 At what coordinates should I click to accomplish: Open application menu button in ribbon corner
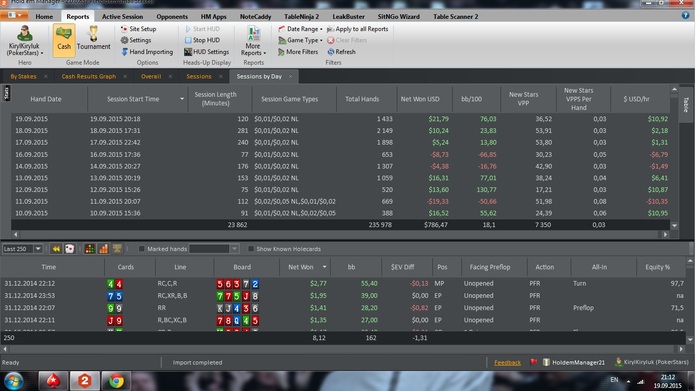[x=14, y=15]
